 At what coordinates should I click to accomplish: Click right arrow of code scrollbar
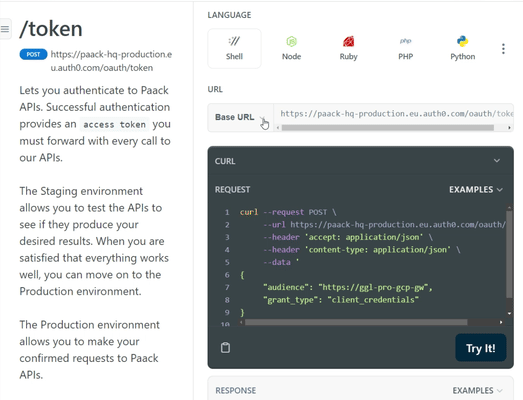point(501,322)
